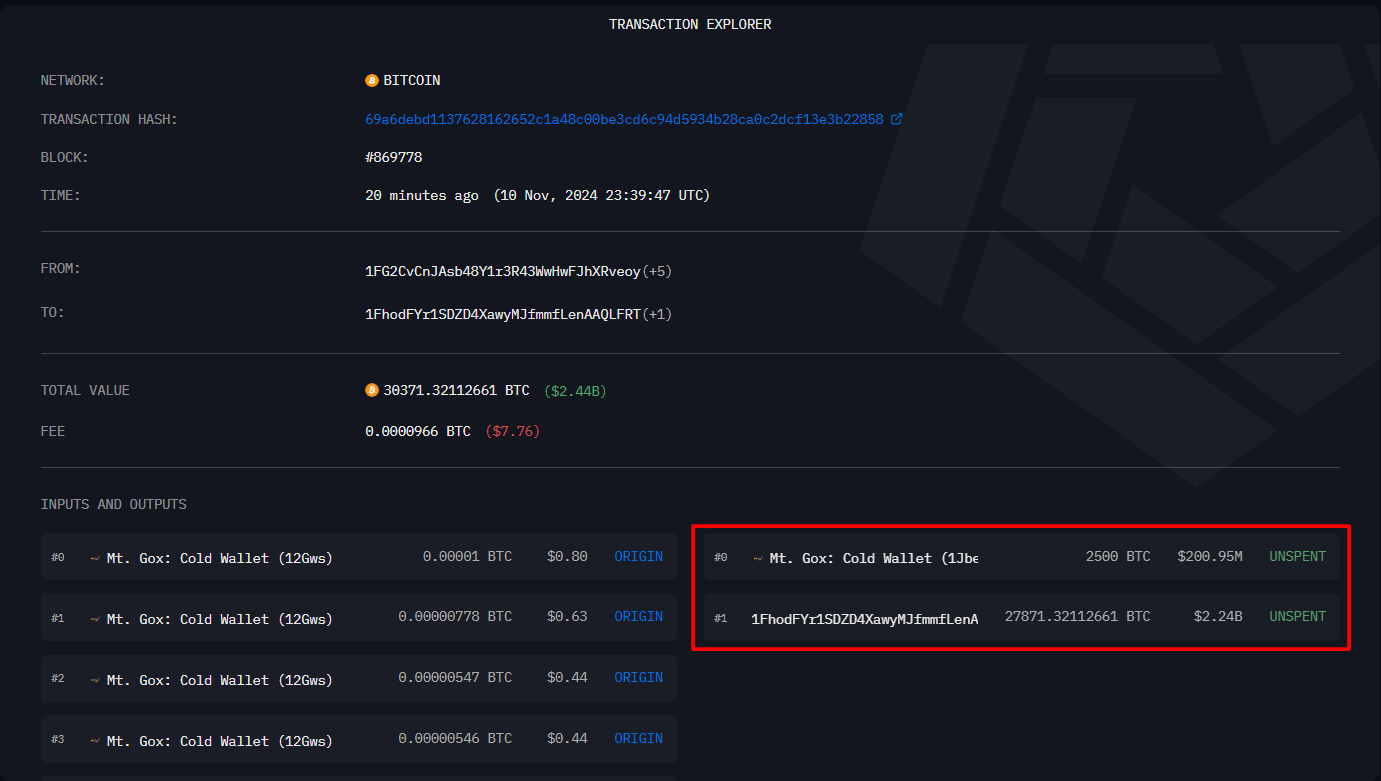1381x781 pixels.
Task: Click the Mt. Gox entity icon in input #0
Action: tap(95, 558)
